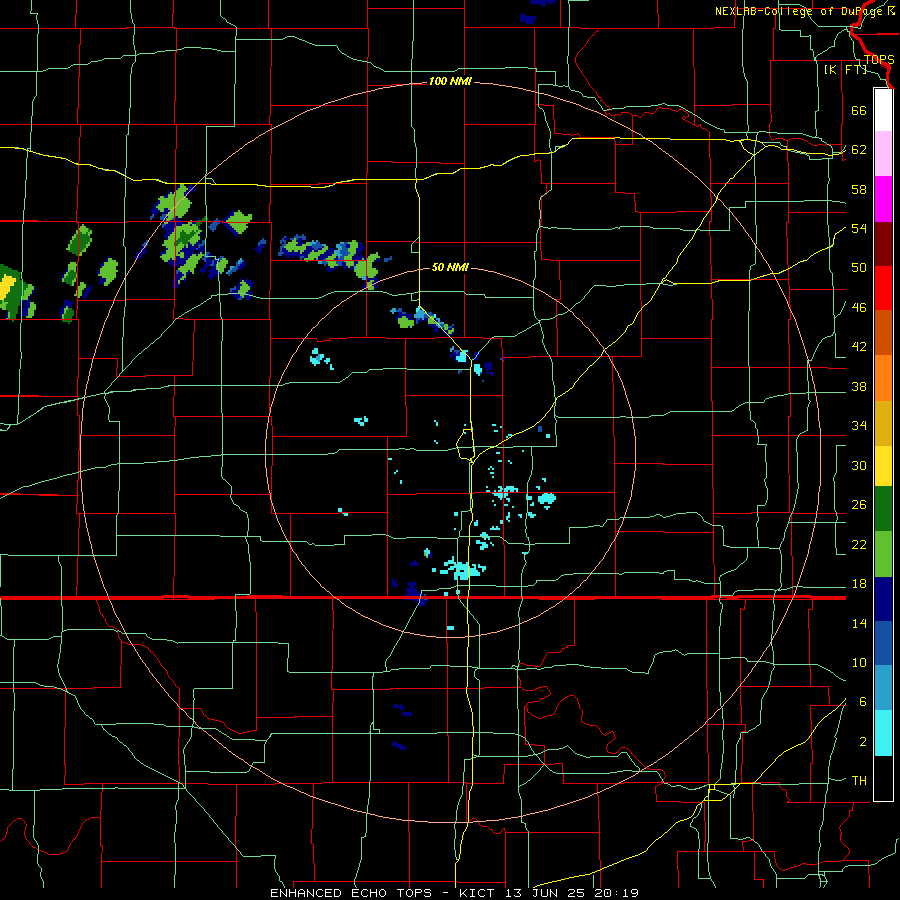Click the 66 value on the legend
Viewport: 900px width, 900px height.
pos(859,110)
